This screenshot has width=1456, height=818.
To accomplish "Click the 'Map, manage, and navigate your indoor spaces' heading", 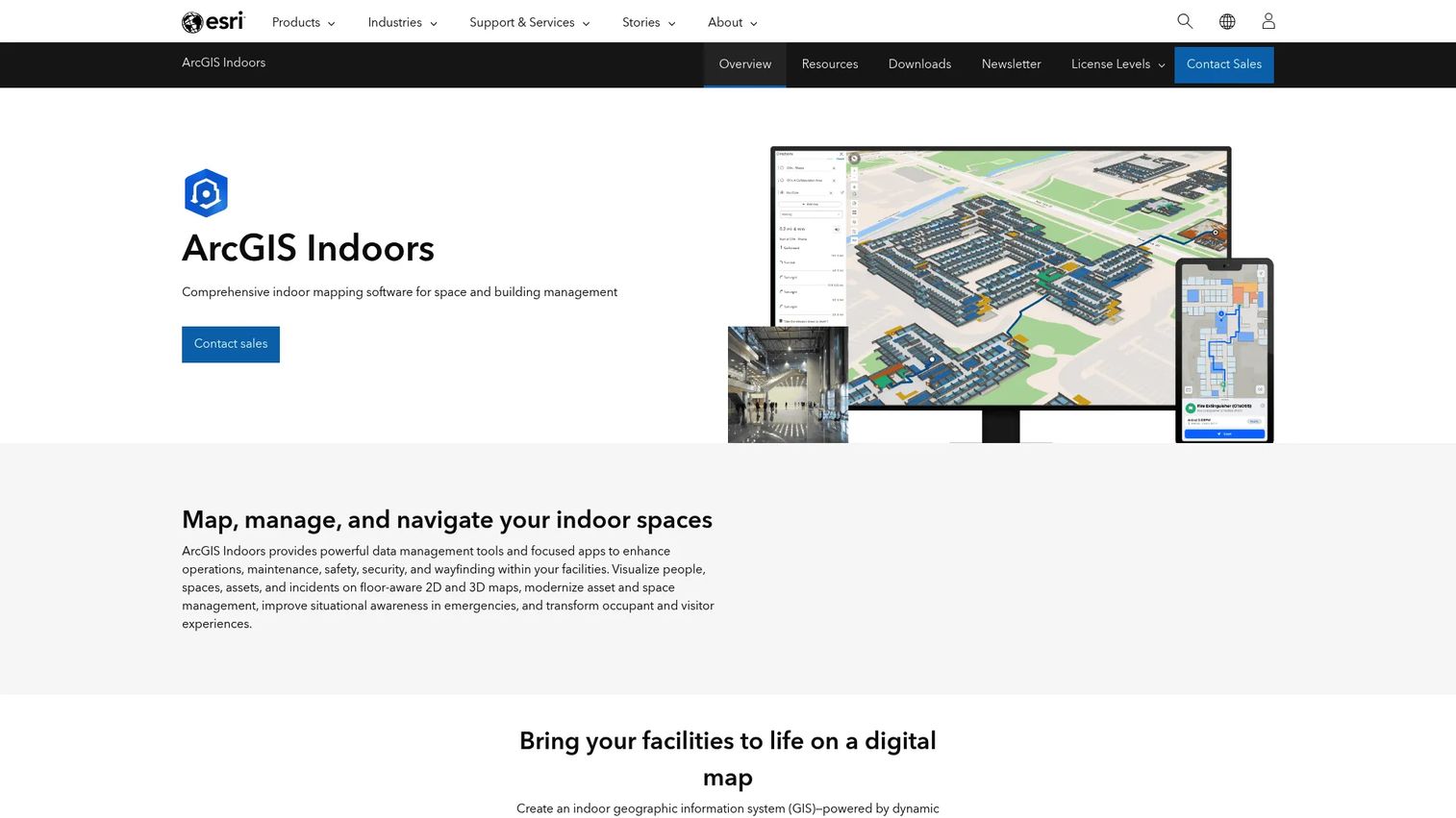I will [x=447, y=520].
